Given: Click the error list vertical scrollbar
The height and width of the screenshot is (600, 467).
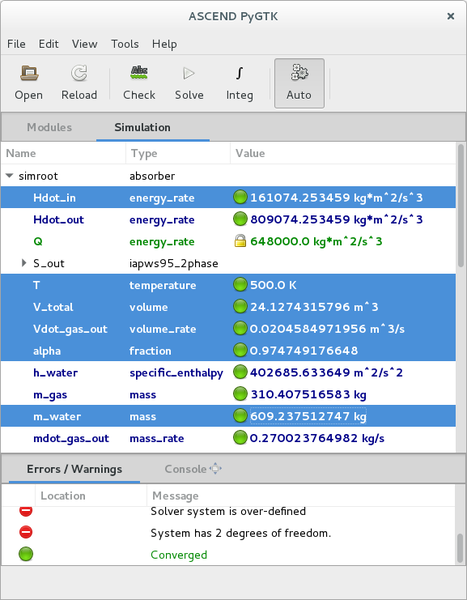Looking at the screenshot, I should (461, 547).
